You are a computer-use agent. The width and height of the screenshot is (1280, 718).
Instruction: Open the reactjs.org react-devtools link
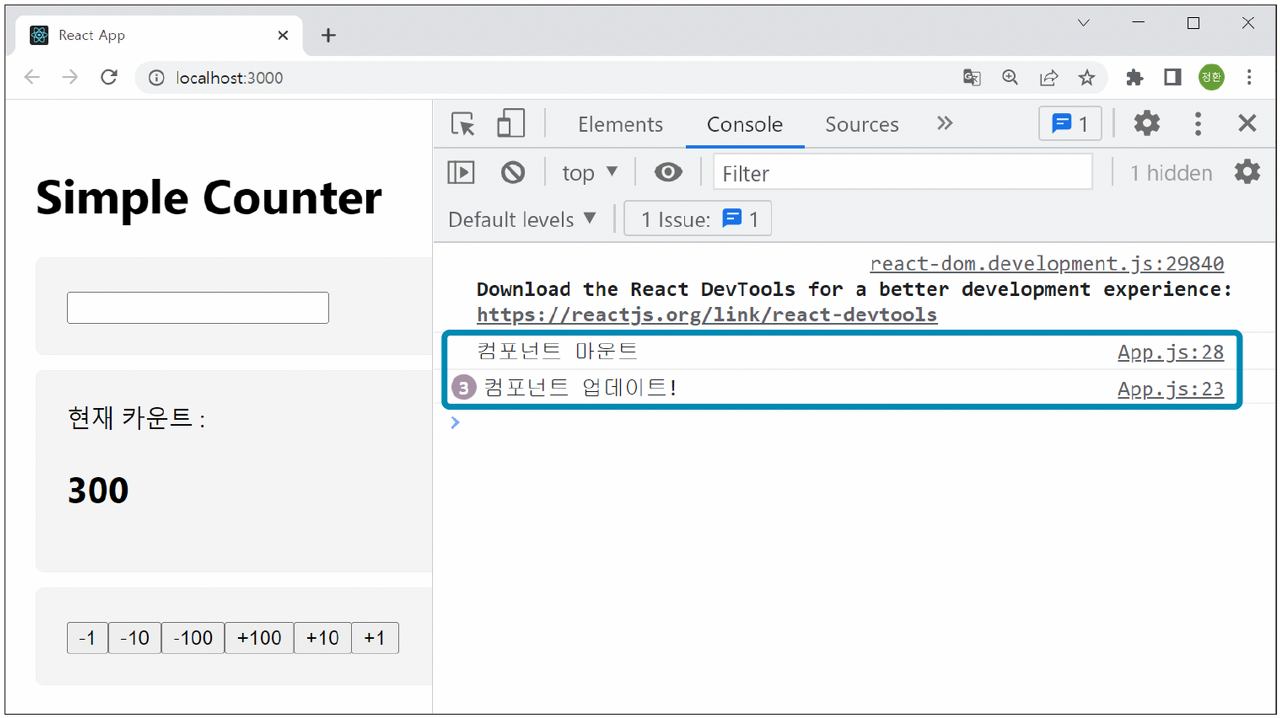[707, 314]
